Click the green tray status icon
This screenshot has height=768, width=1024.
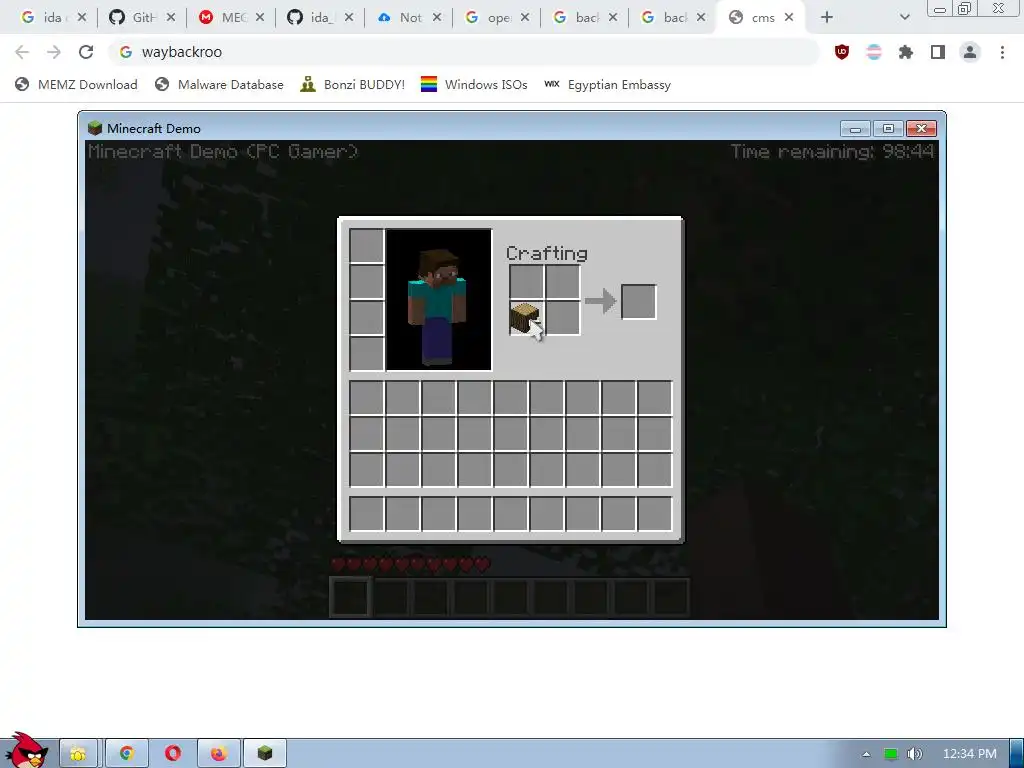(890, 754)
